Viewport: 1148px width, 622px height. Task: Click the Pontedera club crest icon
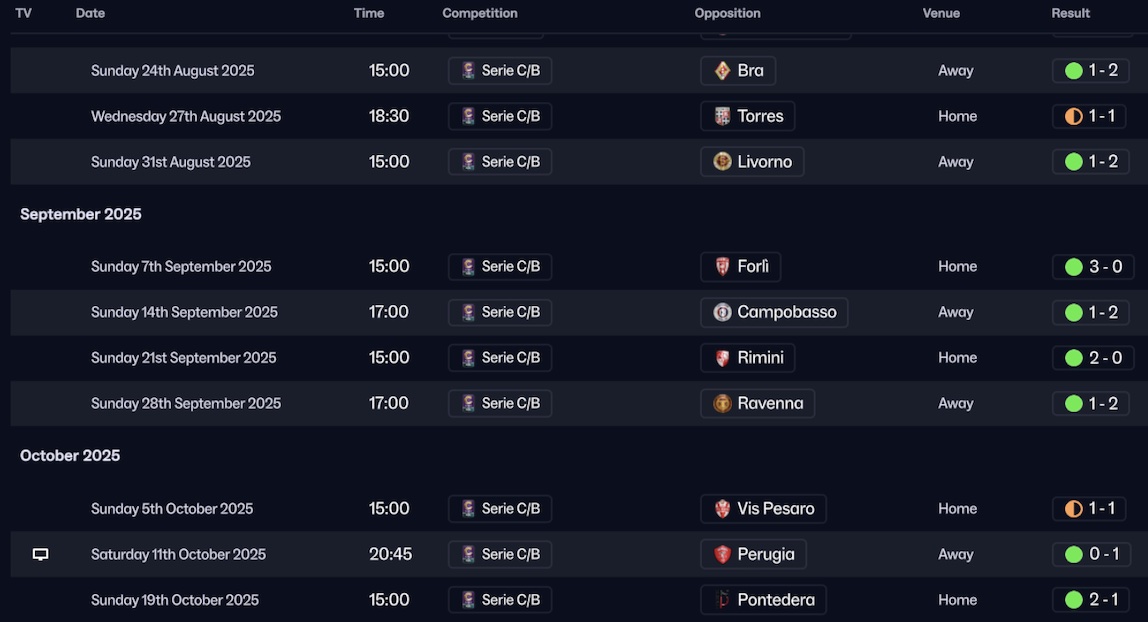722,601
